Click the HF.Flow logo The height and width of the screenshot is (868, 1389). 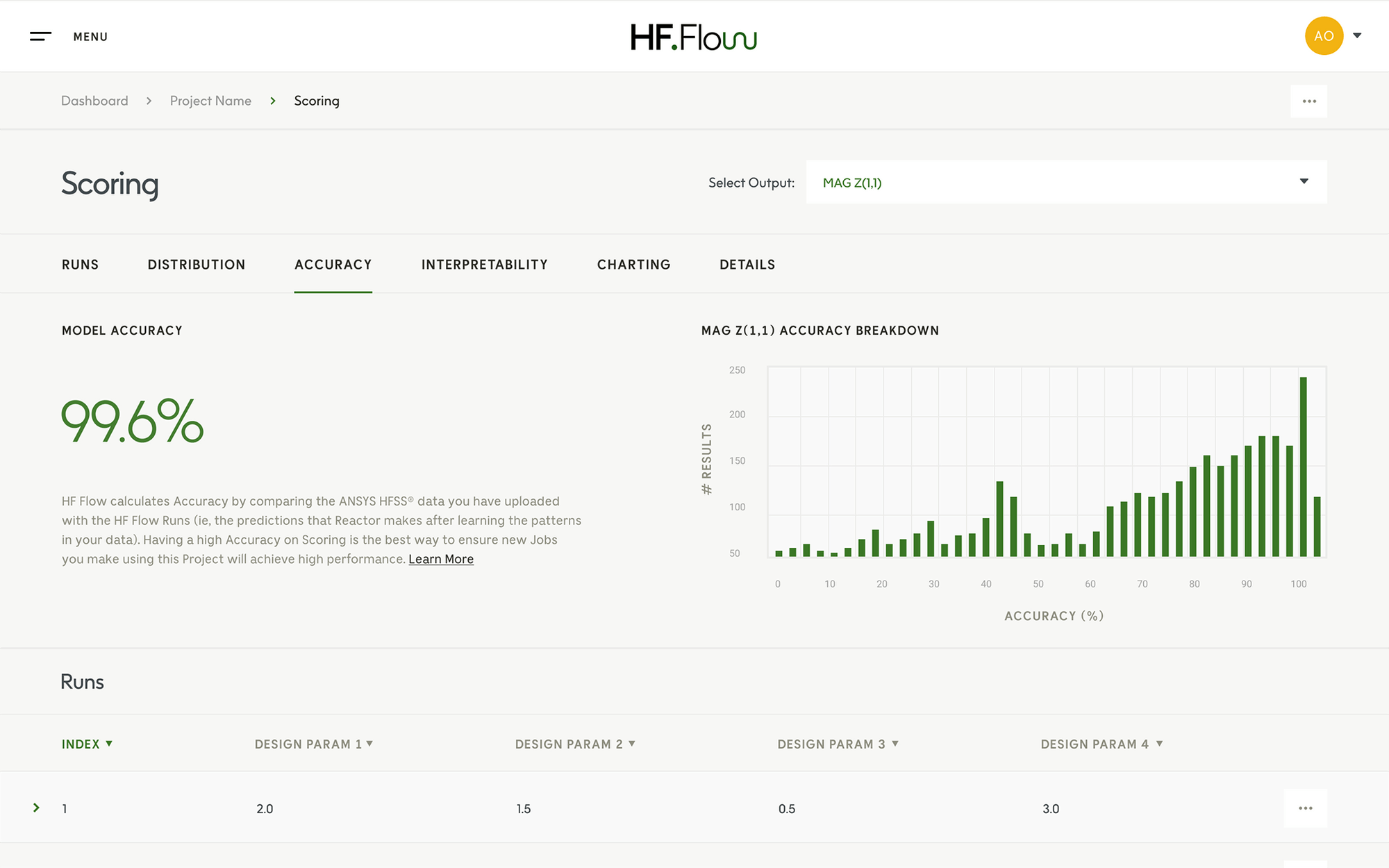pos(693,37)
